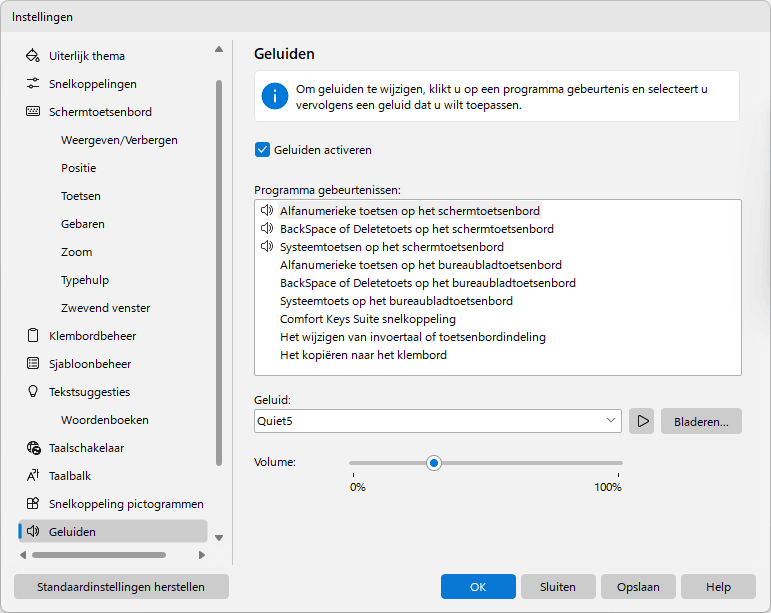
Task: Select Systeemtoets op het bureaubladtoetsenbord event
Action: coord(396,301)
